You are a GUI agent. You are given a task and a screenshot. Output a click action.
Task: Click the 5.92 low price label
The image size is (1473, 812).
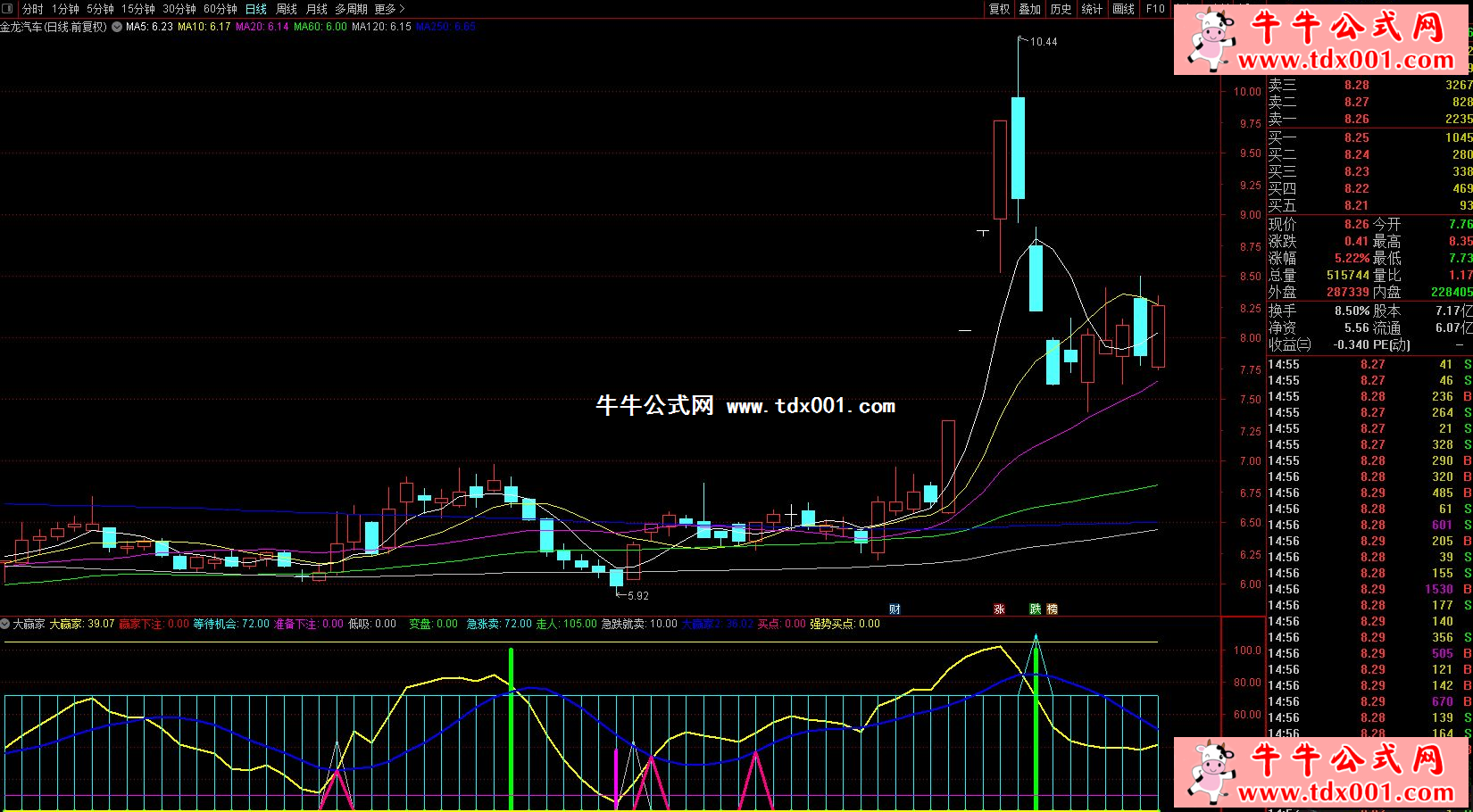tap(638, 596)
